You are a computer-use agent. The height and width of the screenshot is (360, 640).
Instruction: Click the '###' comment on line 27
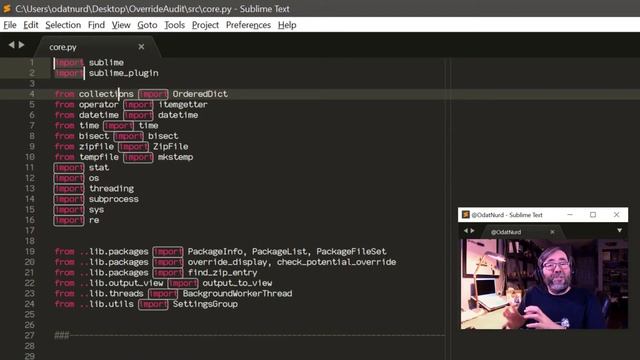click(x=62, y=336)
